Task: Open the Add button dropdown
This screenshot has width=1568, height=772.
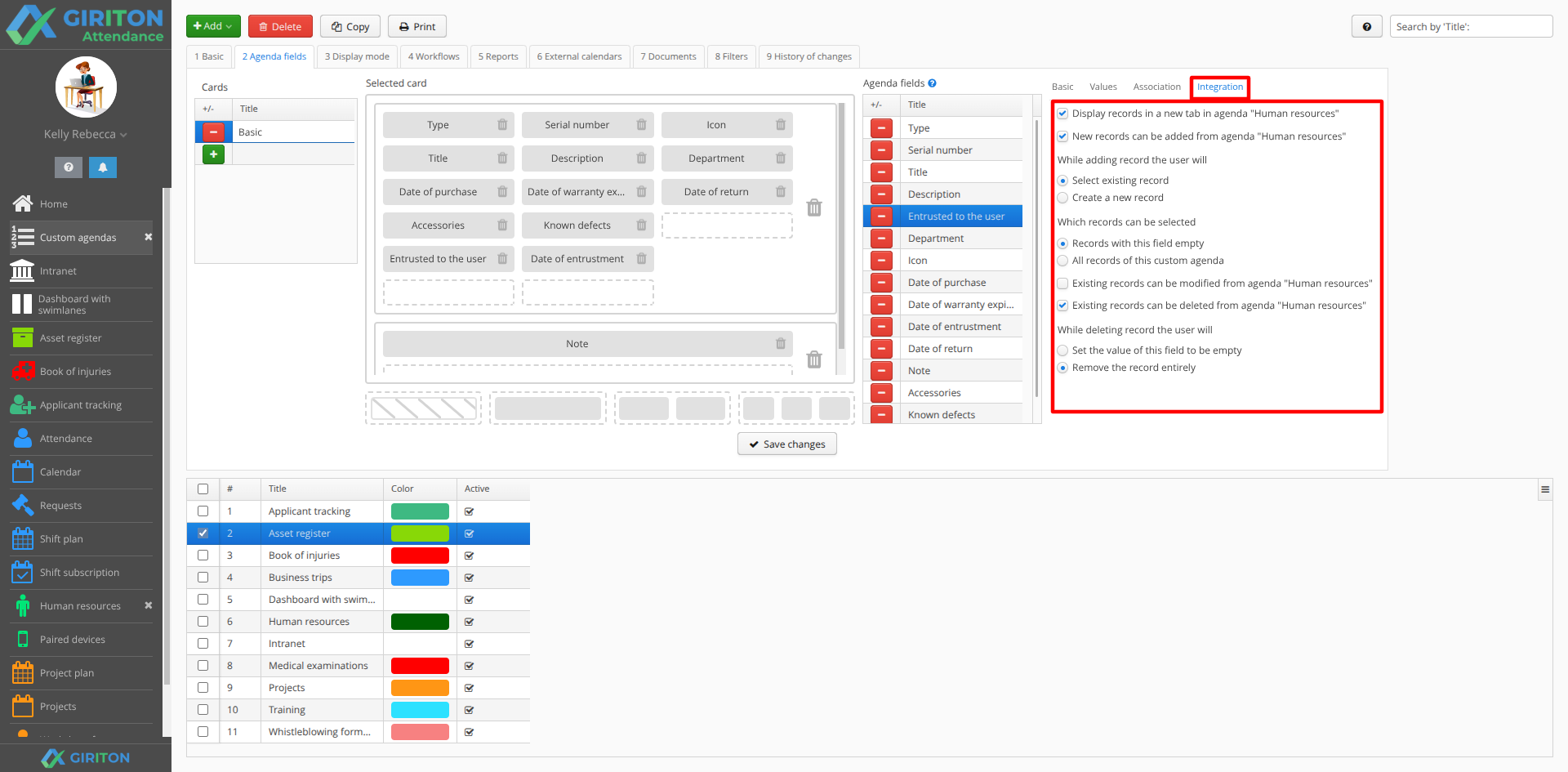Action: click(213, 26)
